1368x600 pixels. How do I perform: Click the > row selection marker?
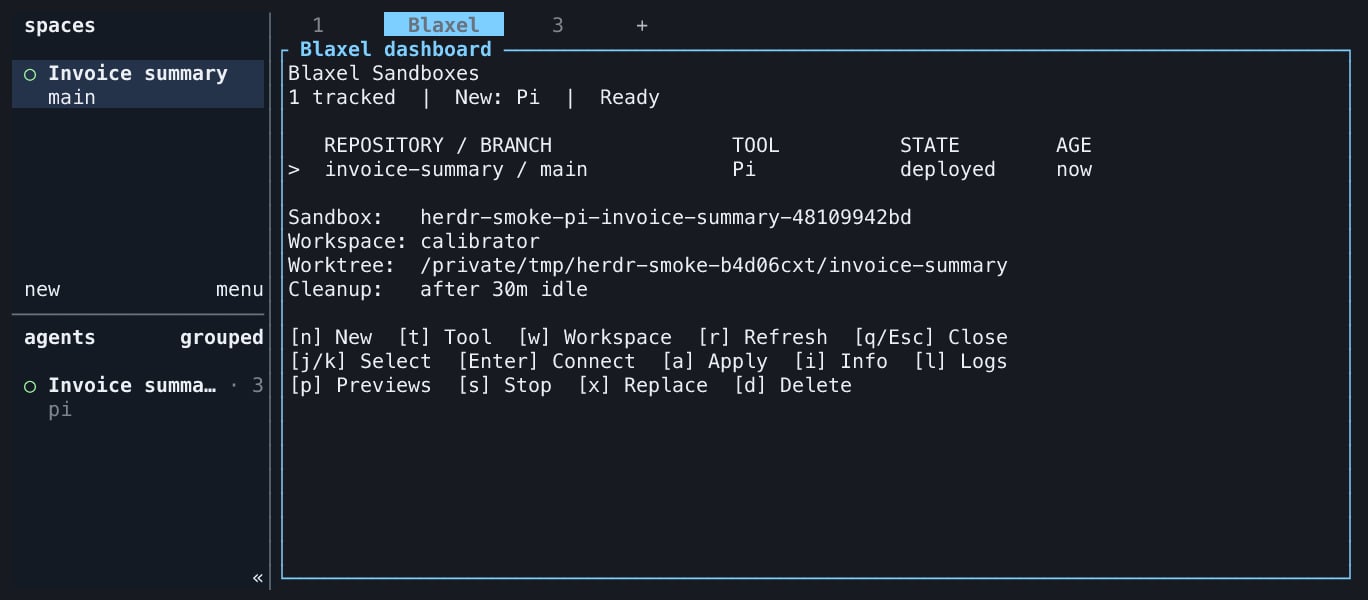click(294, 170)
